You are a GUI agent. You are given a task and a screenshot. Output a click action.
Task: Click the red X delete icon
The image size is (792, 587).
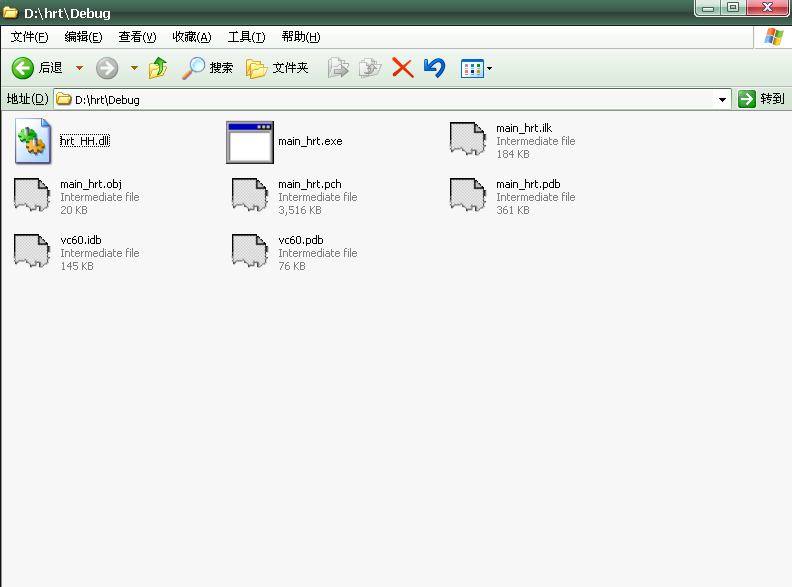(x=402, y=68)
